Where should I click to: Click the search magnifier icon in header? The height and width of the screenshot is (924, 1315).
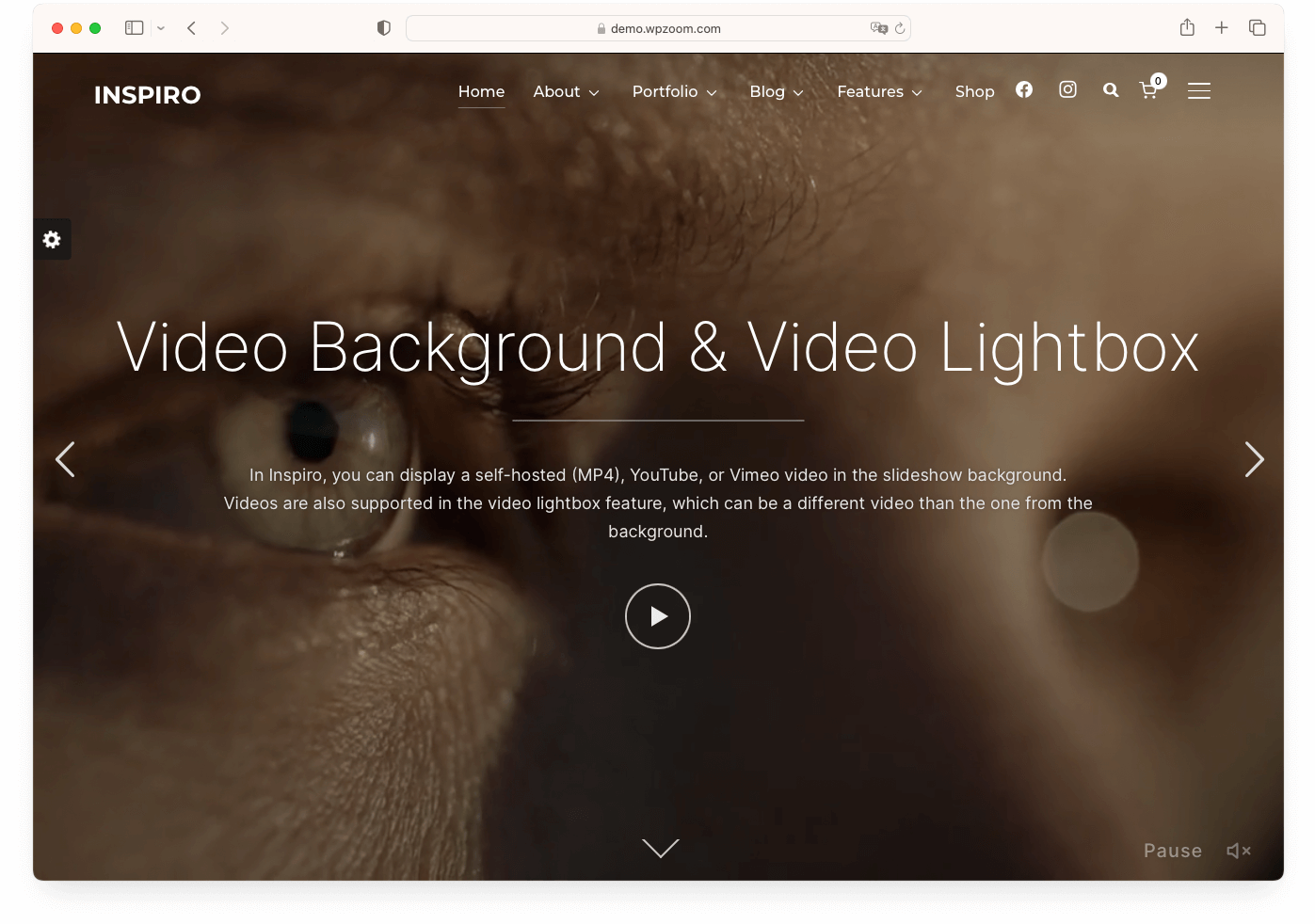tap(1111, 90)
